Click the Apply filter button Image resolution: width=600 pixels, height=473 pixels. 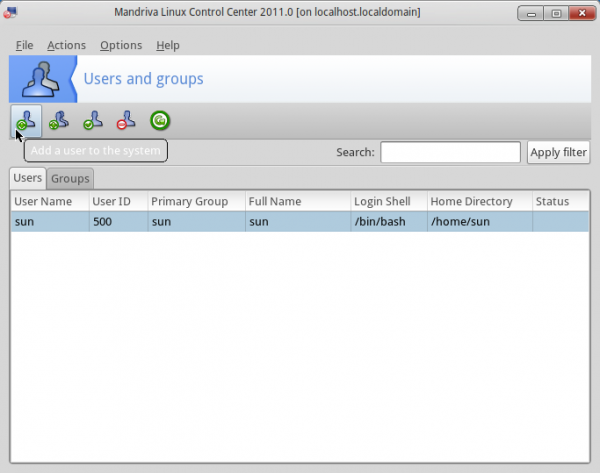click(x=558, y=152)
